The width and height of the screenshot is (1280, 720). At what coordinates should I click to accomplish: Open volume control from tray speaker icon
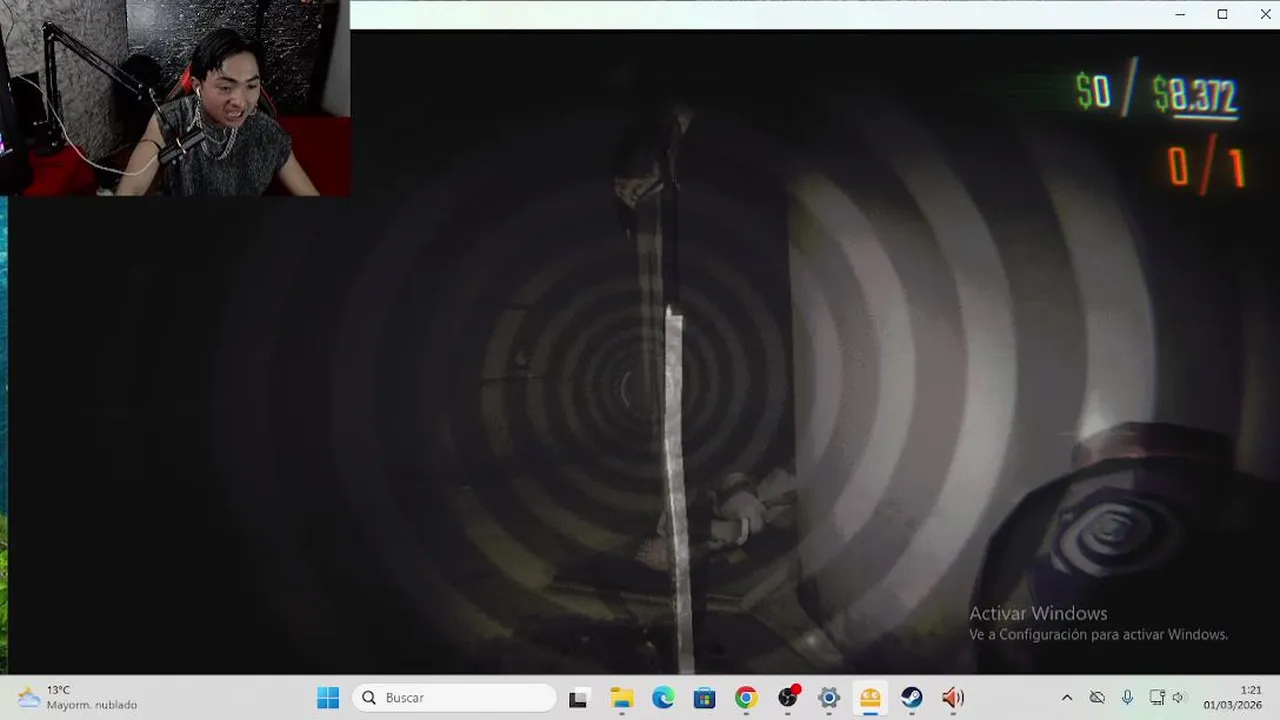(x=1178, y=698)
